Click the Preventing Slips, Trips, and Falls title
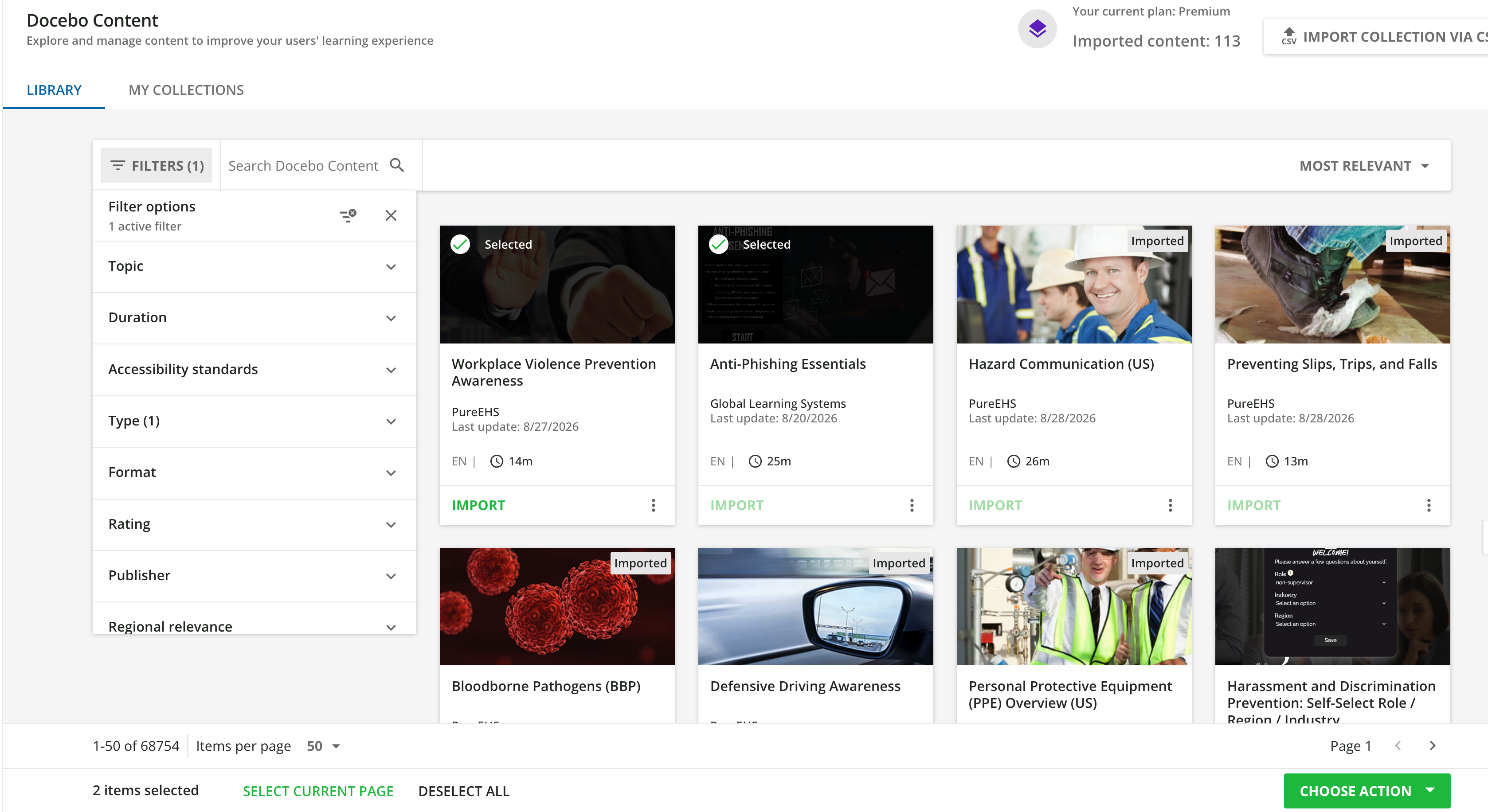This screenshot has height=812, width=1488. click(x=1332, y=364)
